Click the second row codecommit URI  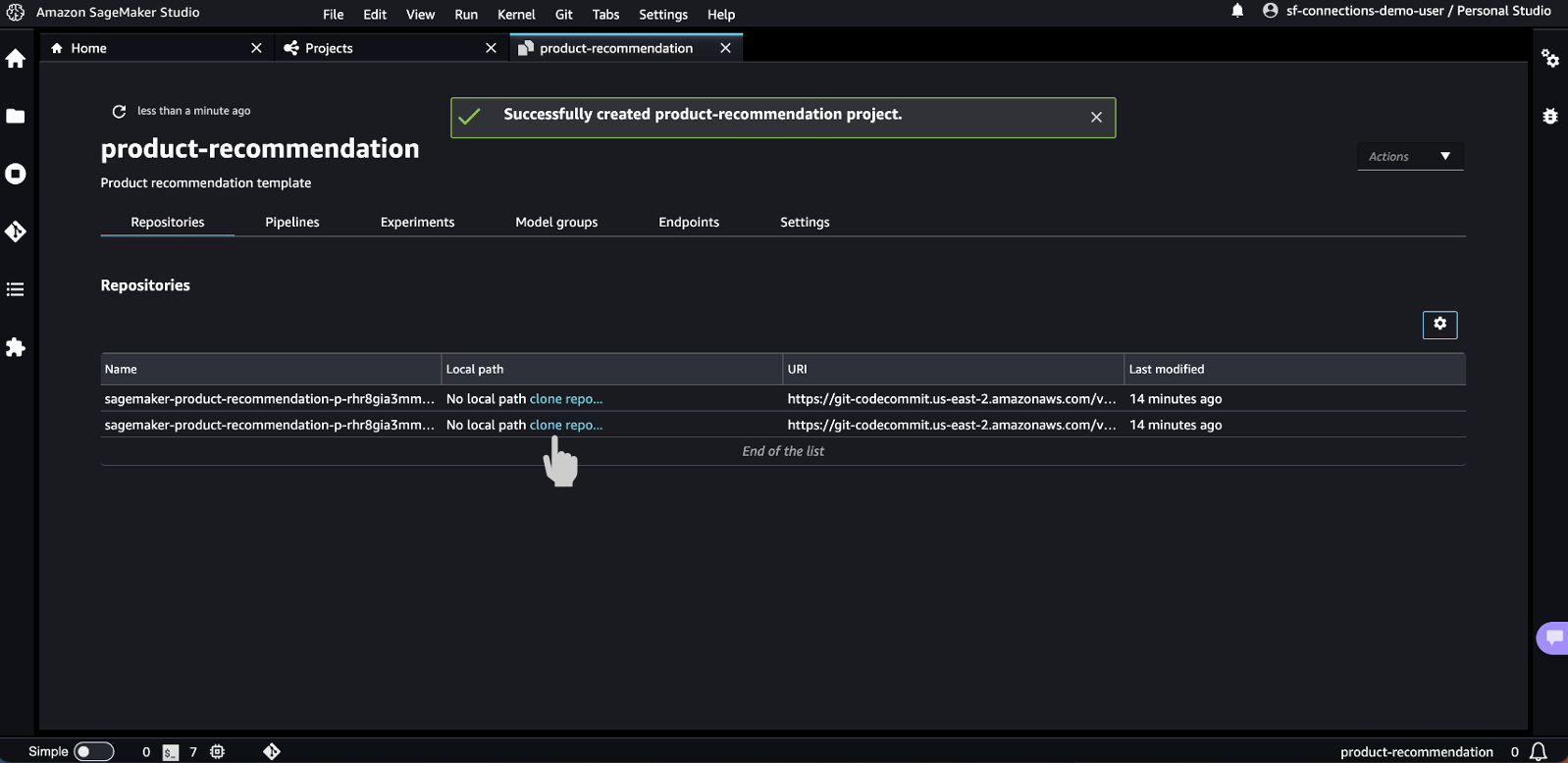click(x=952, y=425)
